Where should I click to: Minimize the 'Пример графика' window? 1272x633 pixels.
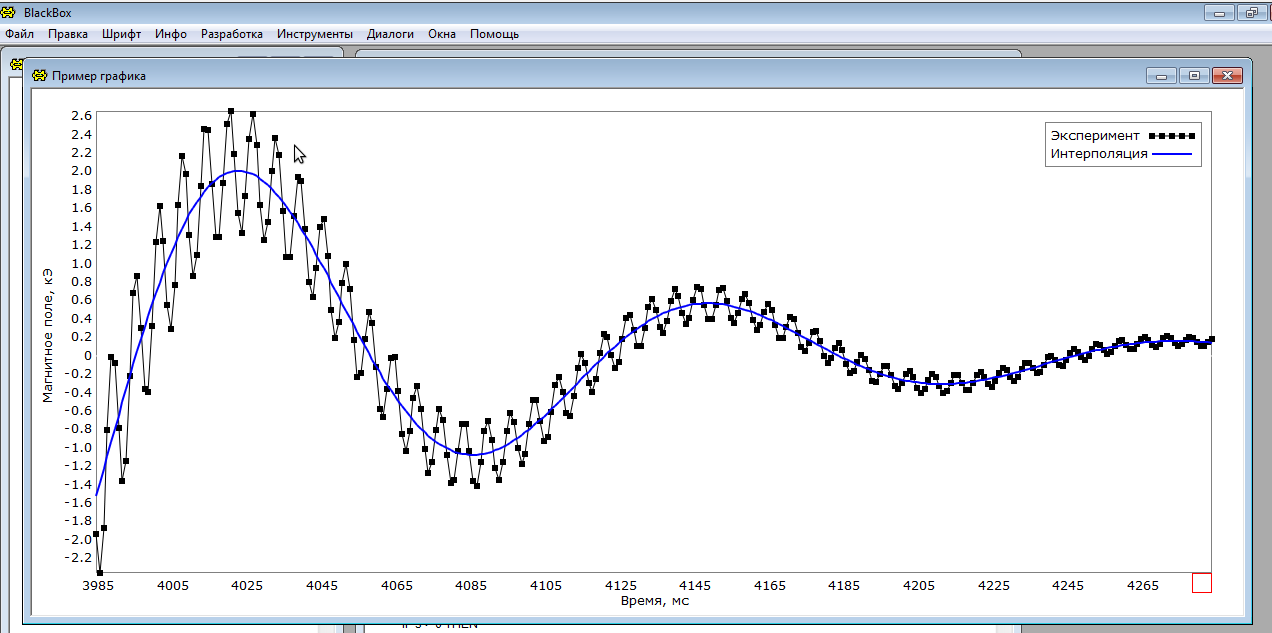pyautogui.click(x=1162, y=76)
